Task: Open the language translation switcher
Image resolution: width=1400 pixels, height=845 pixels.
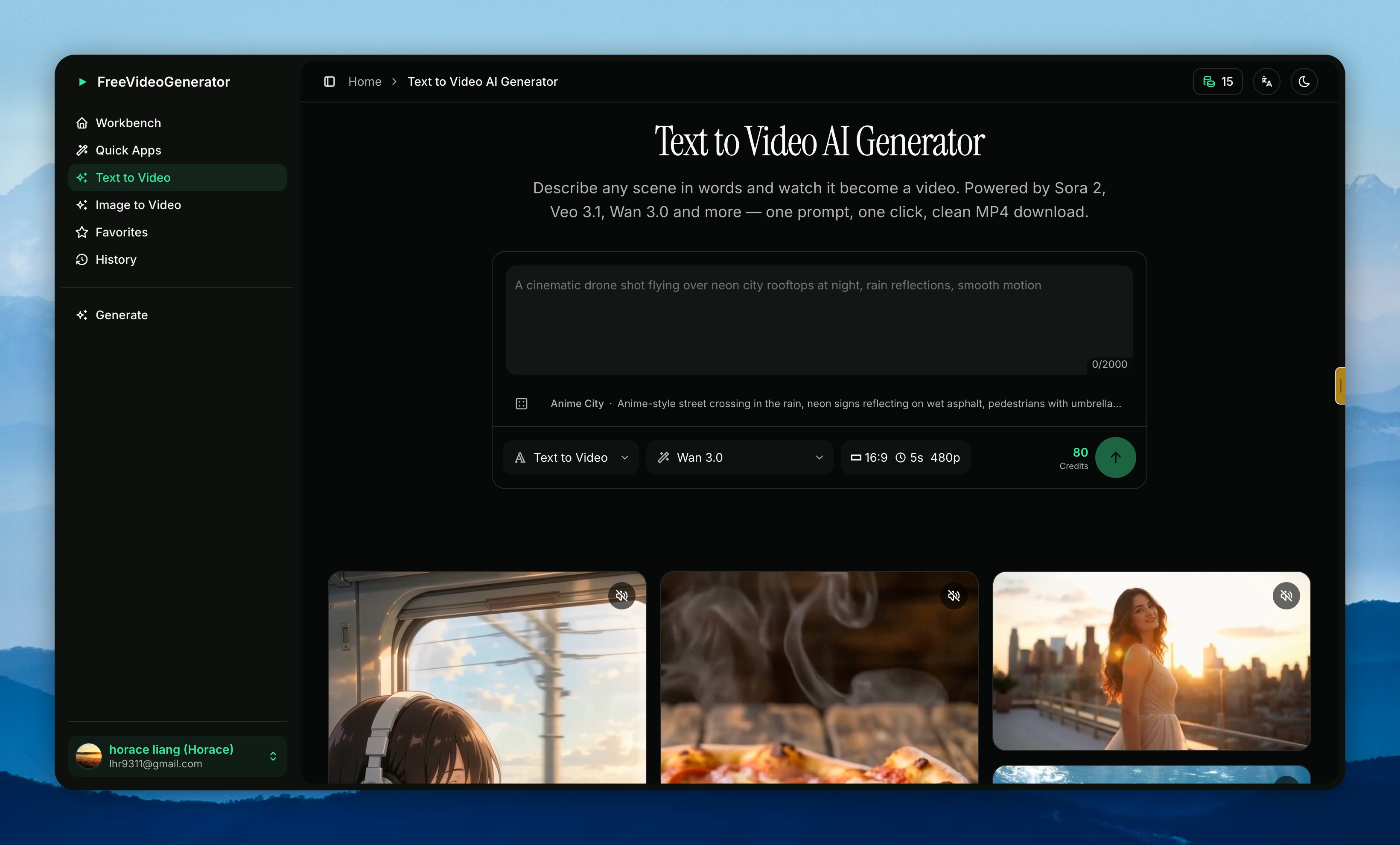Action: pos(1266,81)
